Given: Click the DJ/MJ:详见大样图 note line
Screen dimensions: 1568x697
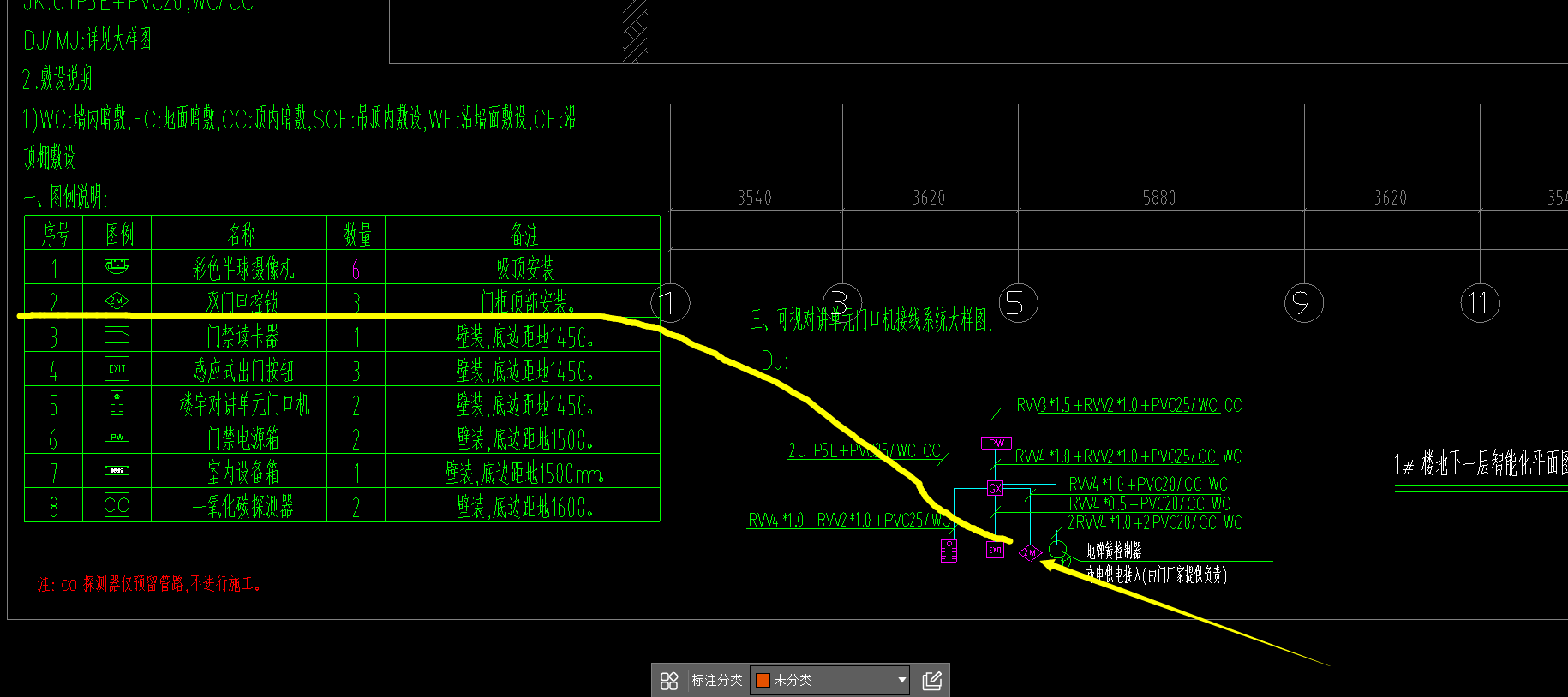Looking at the screenshot, I should point(87,39).
